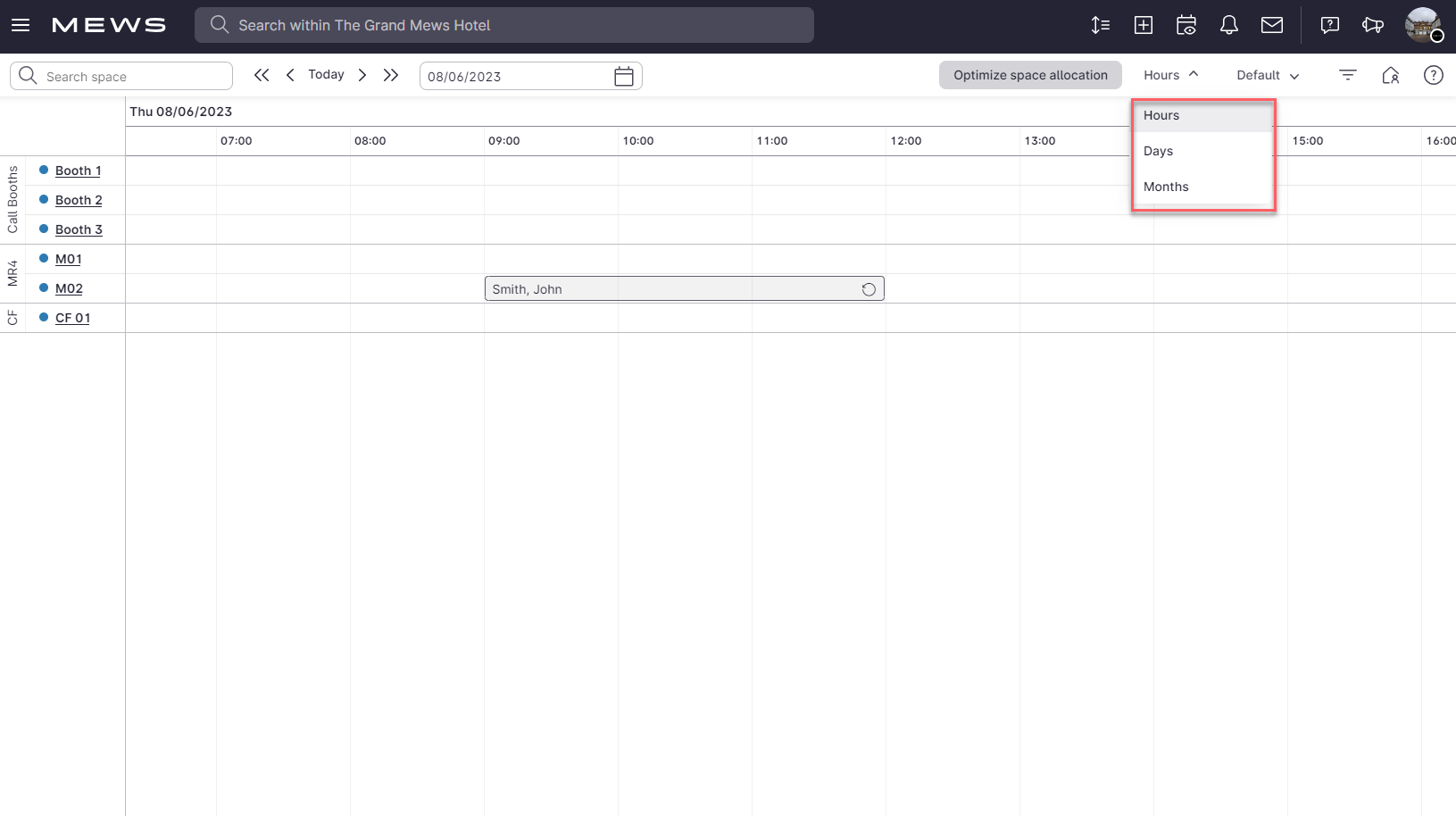Click the filter icon near Default view
This screenshot has height=816, width=1456.
point(1347,75)
